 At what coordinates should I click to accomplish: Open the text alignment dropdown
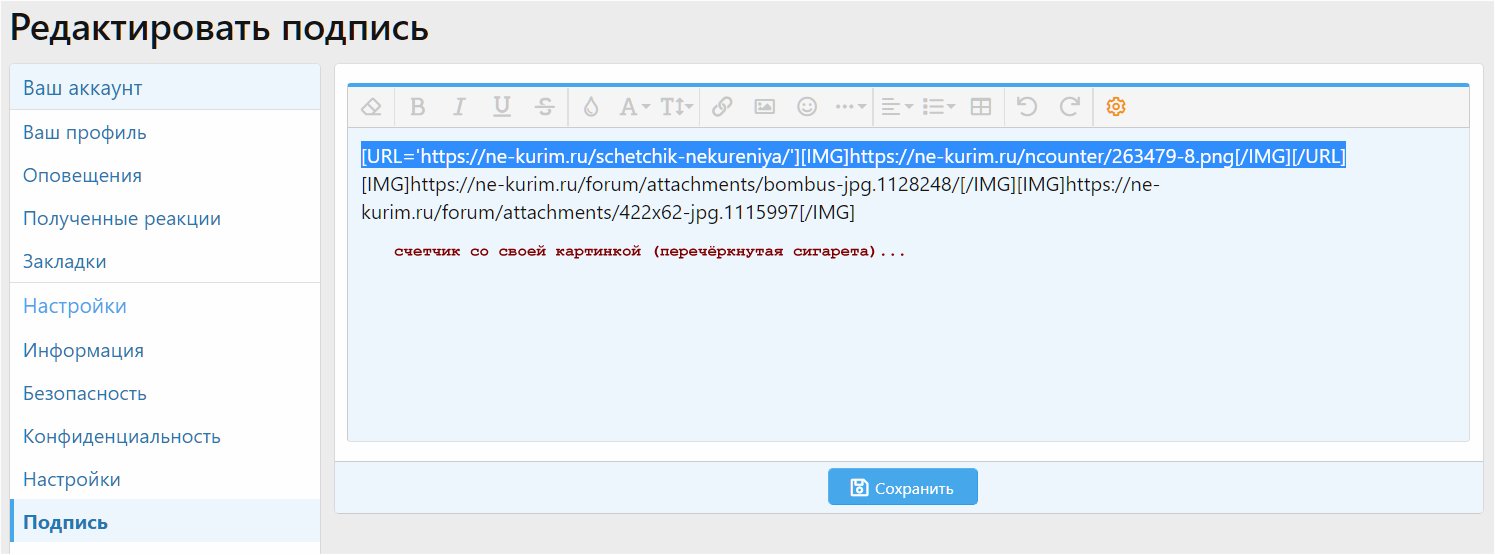[x=897, y=106]
